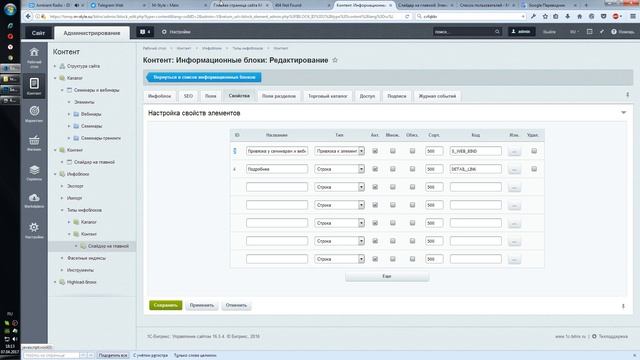
Task: Click the wrench developer icon in browser toolbar
Action: pyautogui.click(x=533, y=16)
